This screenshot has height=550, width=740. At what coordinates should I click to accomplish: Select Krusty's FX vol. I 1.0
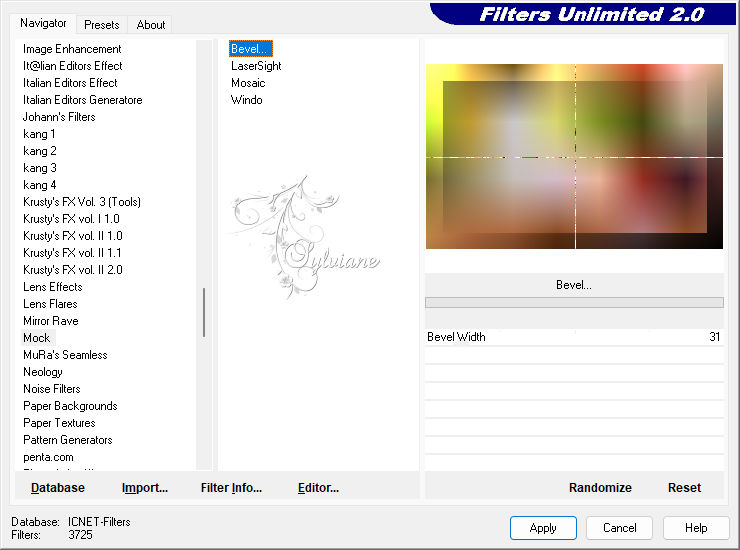coord(71,219)
